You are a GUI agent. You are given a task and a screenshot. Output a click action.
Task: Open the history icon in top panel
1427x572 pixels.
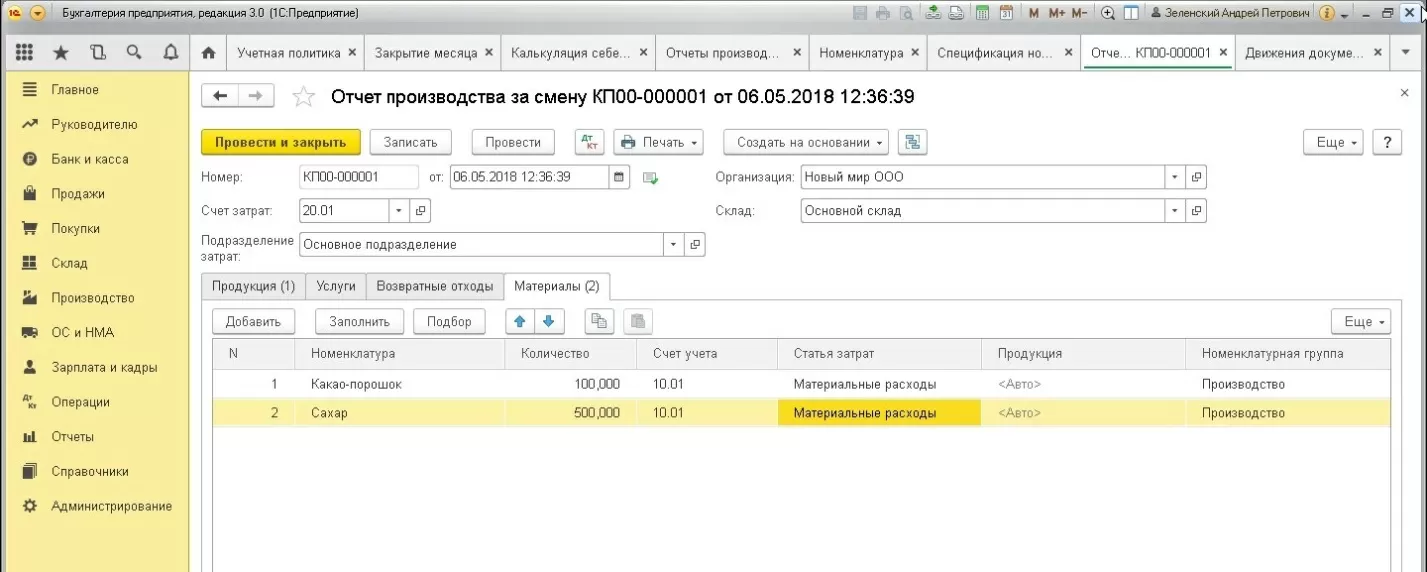(x=97, y=52)
